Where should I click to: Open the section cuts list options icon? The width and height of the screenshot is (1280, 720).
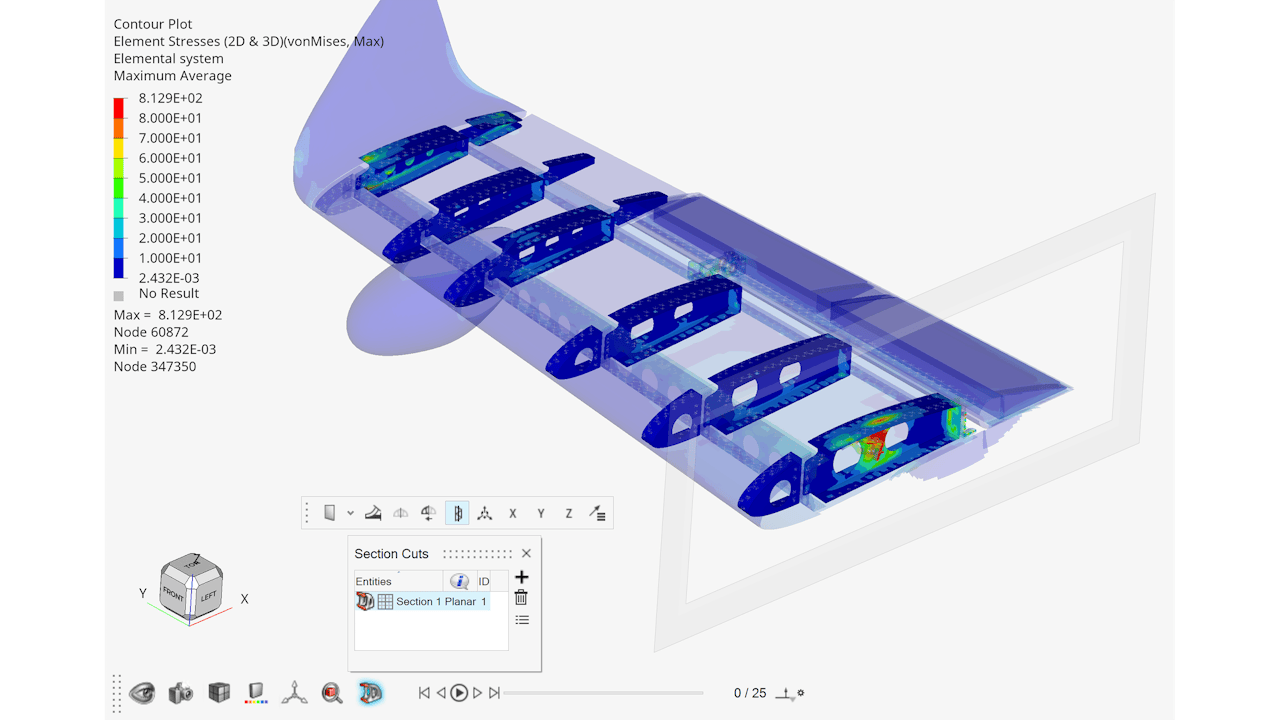coord(522,620)
